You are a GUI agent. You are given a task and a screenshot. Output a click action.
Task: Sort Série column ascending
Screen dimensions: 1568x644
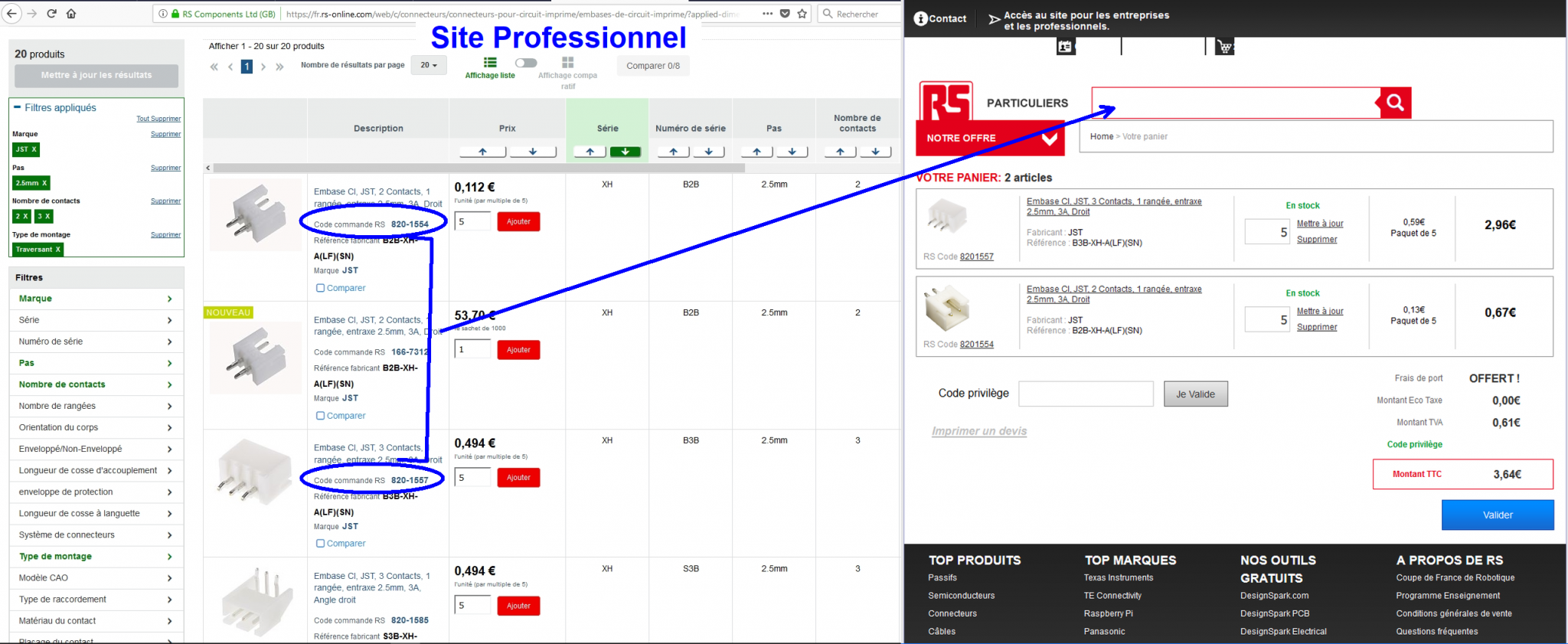590,152
